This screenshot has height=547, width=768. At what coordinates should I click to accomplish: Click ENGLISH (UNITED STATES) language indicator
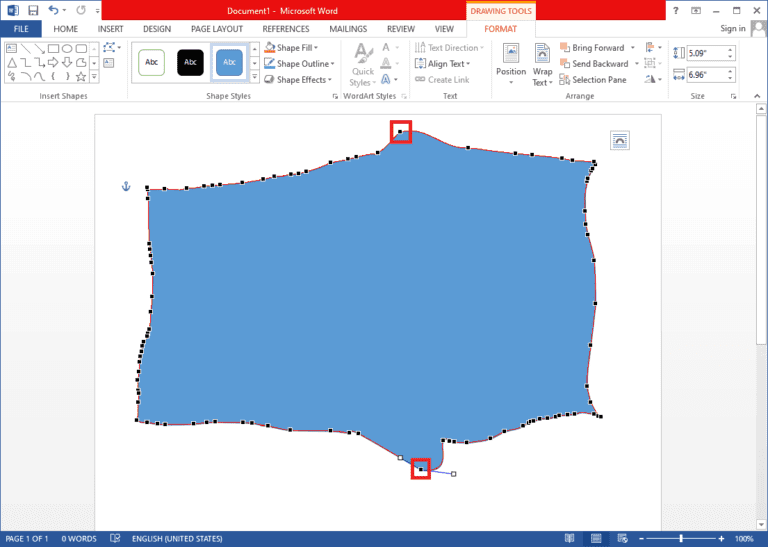click(x=177, y=538)
